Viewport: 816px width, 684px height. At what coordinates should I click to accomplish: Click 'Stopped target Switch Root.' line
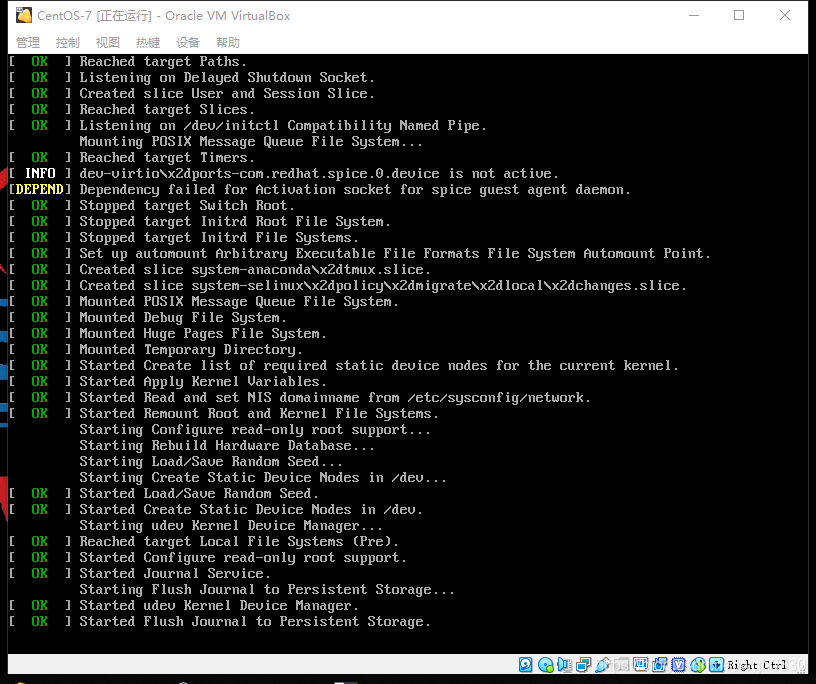pos(187,206)
